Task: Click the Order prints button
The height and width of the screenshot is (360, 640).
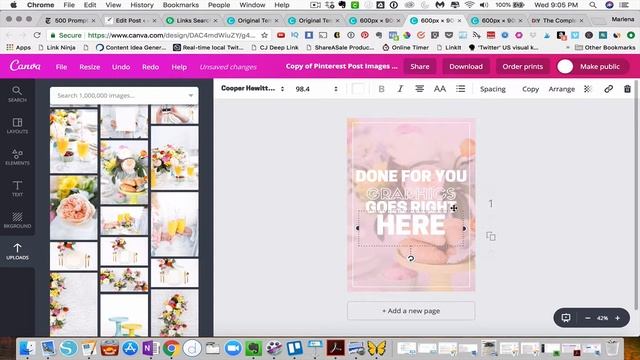Action: (x=522, y=66)
